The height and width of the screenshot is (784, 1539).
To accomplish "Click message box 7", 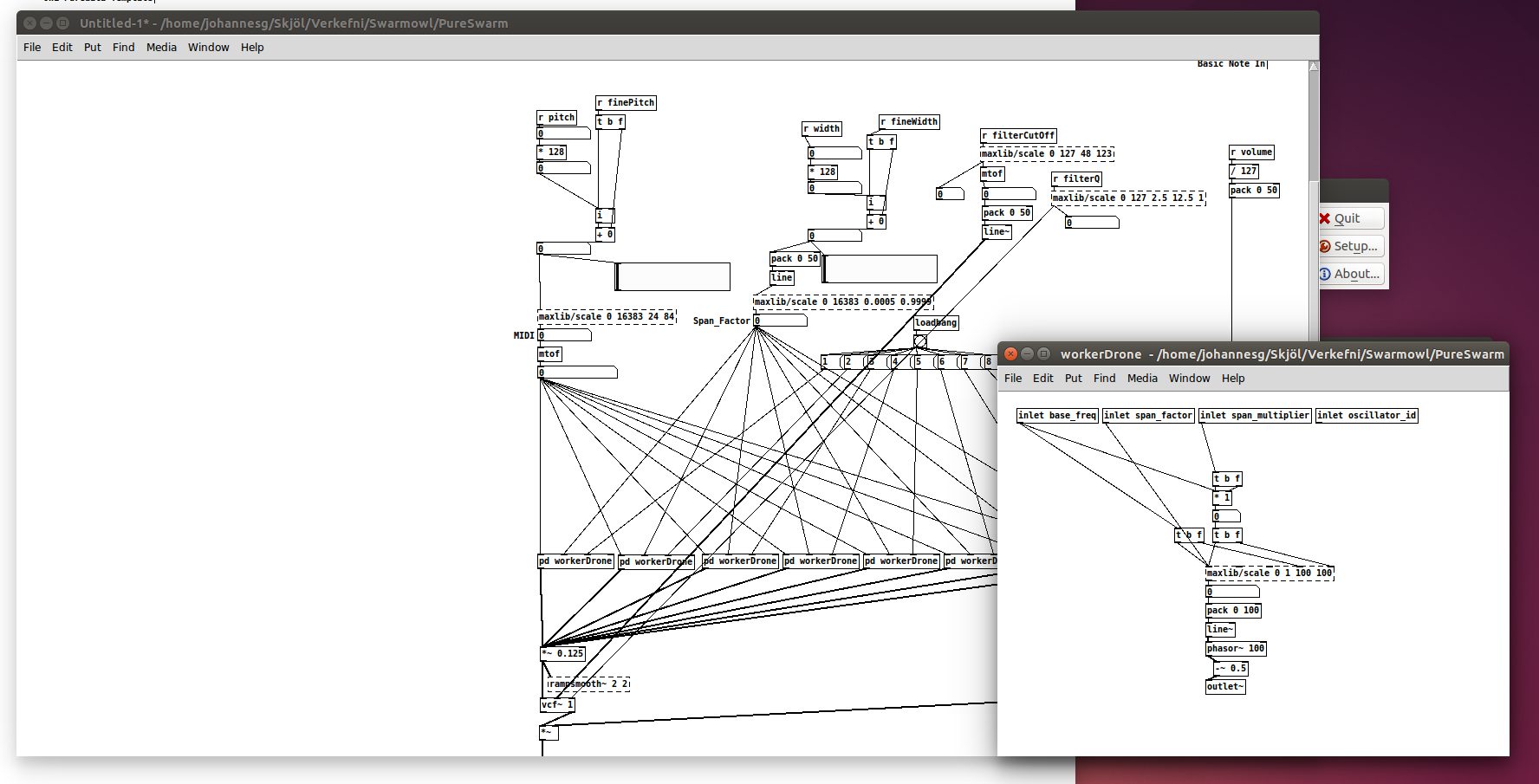I will [971, 361].
